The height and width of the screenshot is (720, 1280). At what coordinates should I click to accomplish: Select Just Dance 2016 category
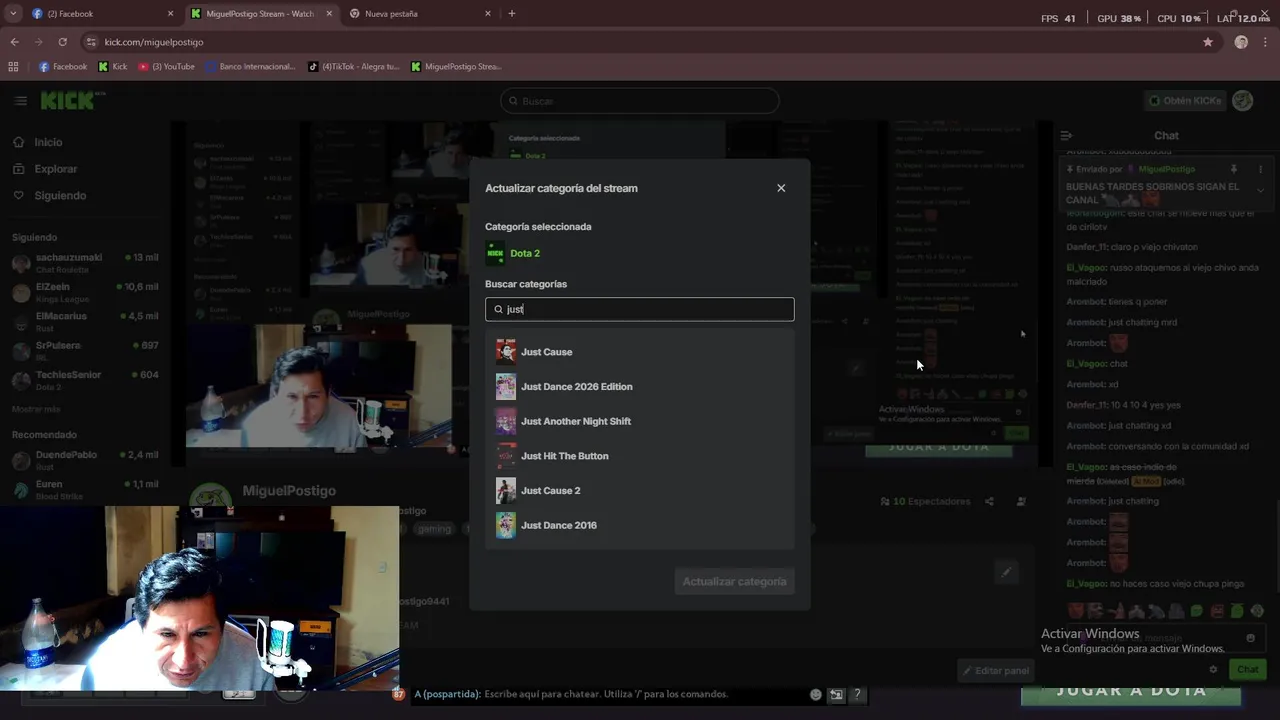640,525
